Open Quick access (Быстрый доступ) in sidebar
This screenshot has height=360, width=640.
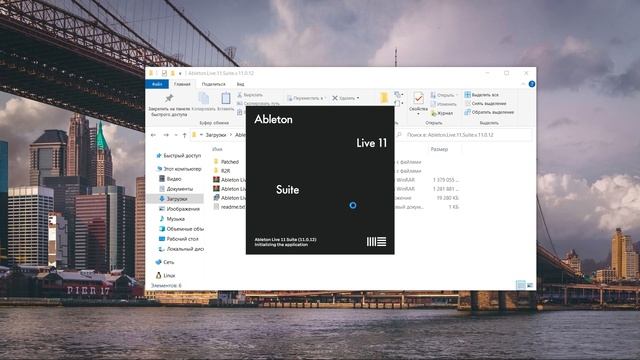(x=178, y=156)
